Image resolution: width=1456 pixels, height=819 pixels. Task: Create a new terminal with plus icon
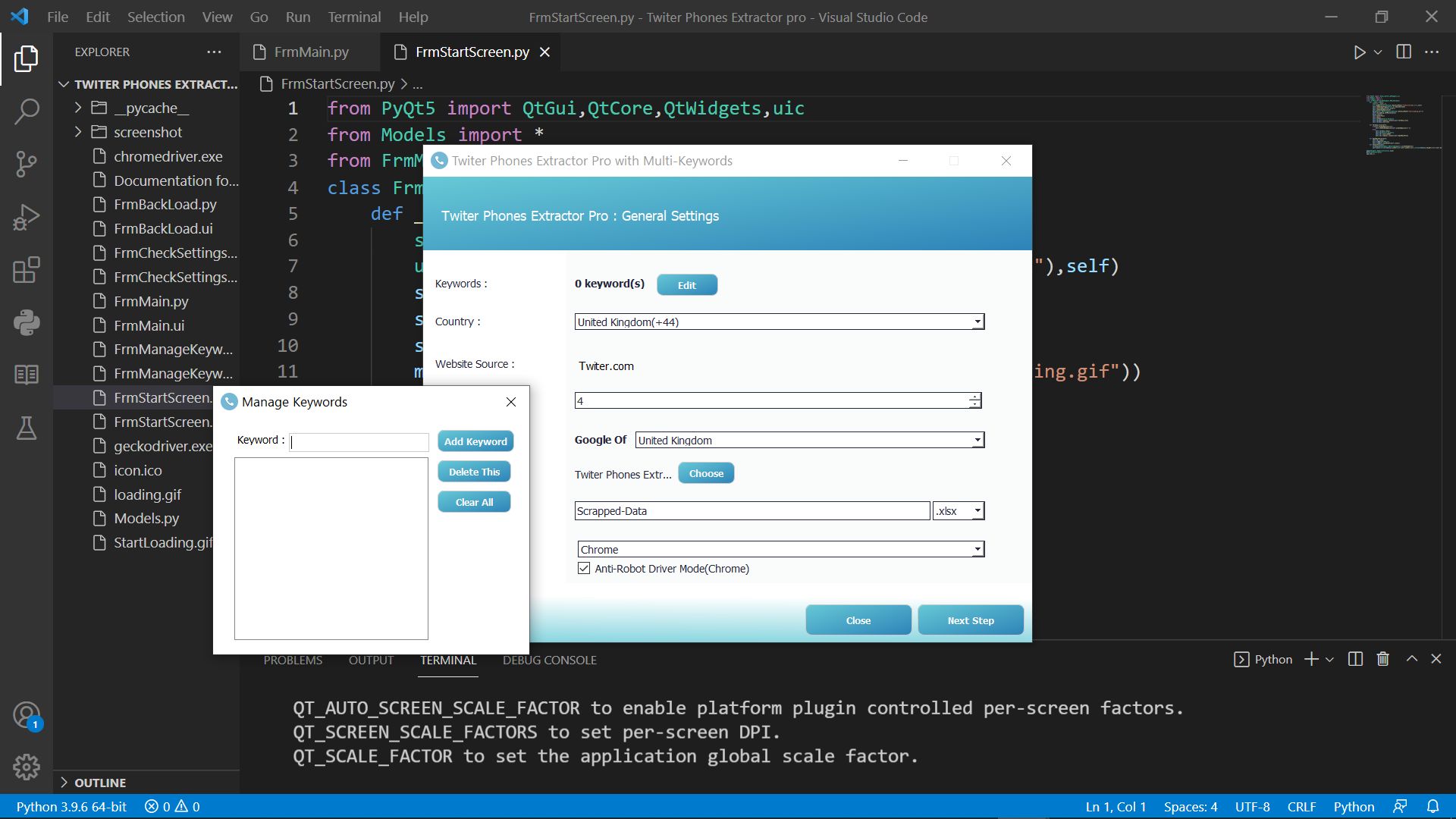point(1311,659)
